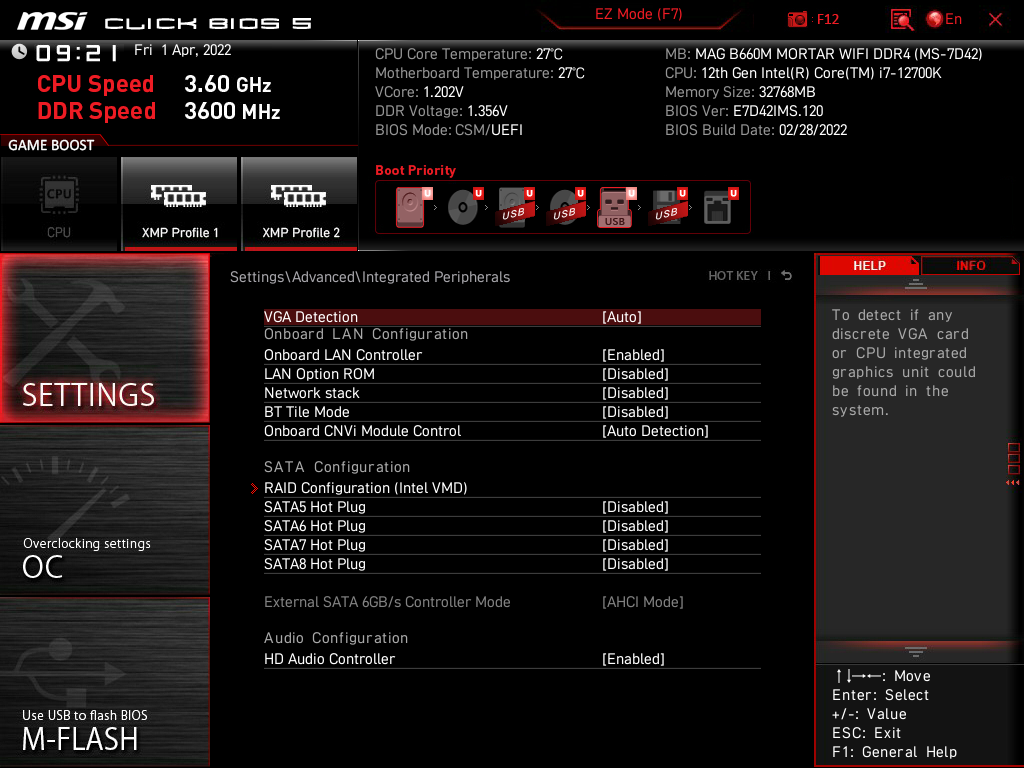
Task: Click the Memory Size 32768MB text
Action: pos(740,92)
